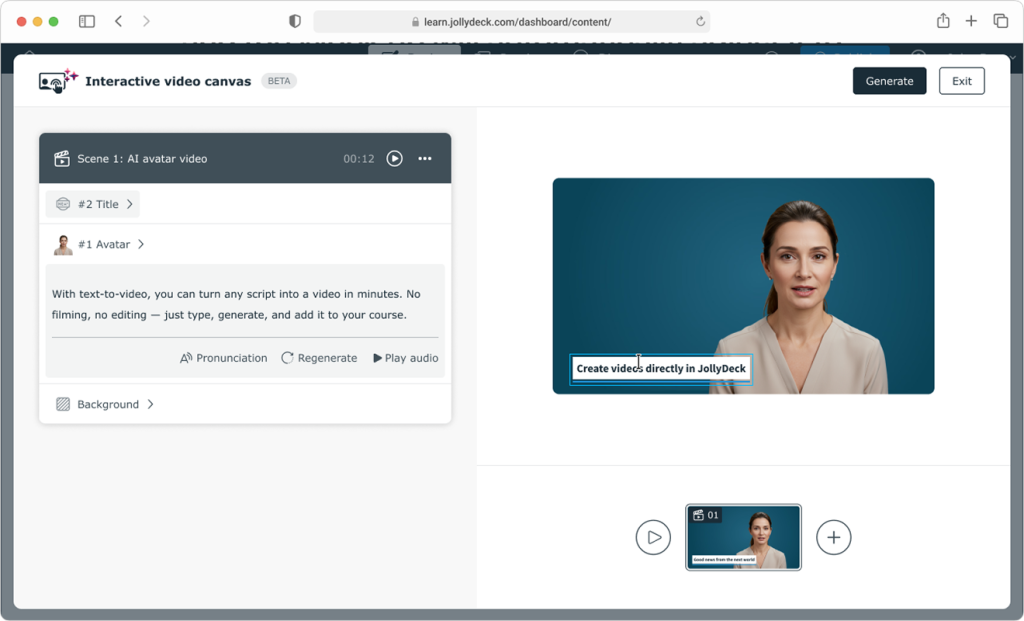Image resolution: width=1024 pixels, height=621 pixels.
Task: Reload the page
Action: click(700, 22)
